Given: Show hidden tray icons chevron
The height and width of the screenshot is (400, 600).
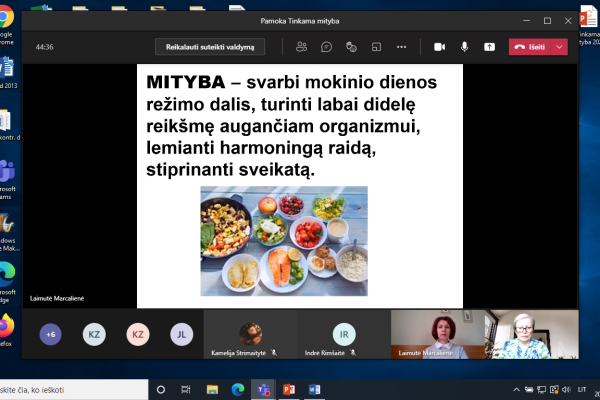Looking at the screenshot, I should coord(516,390).
